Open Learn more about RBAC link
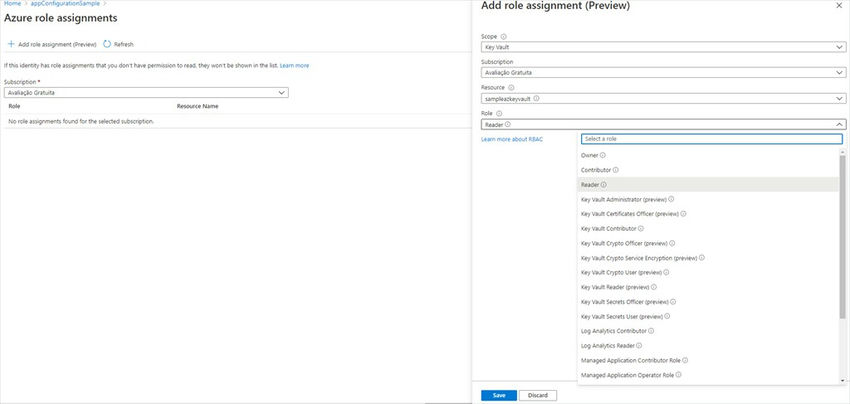 pyautogui.click(x=512, y=139)
